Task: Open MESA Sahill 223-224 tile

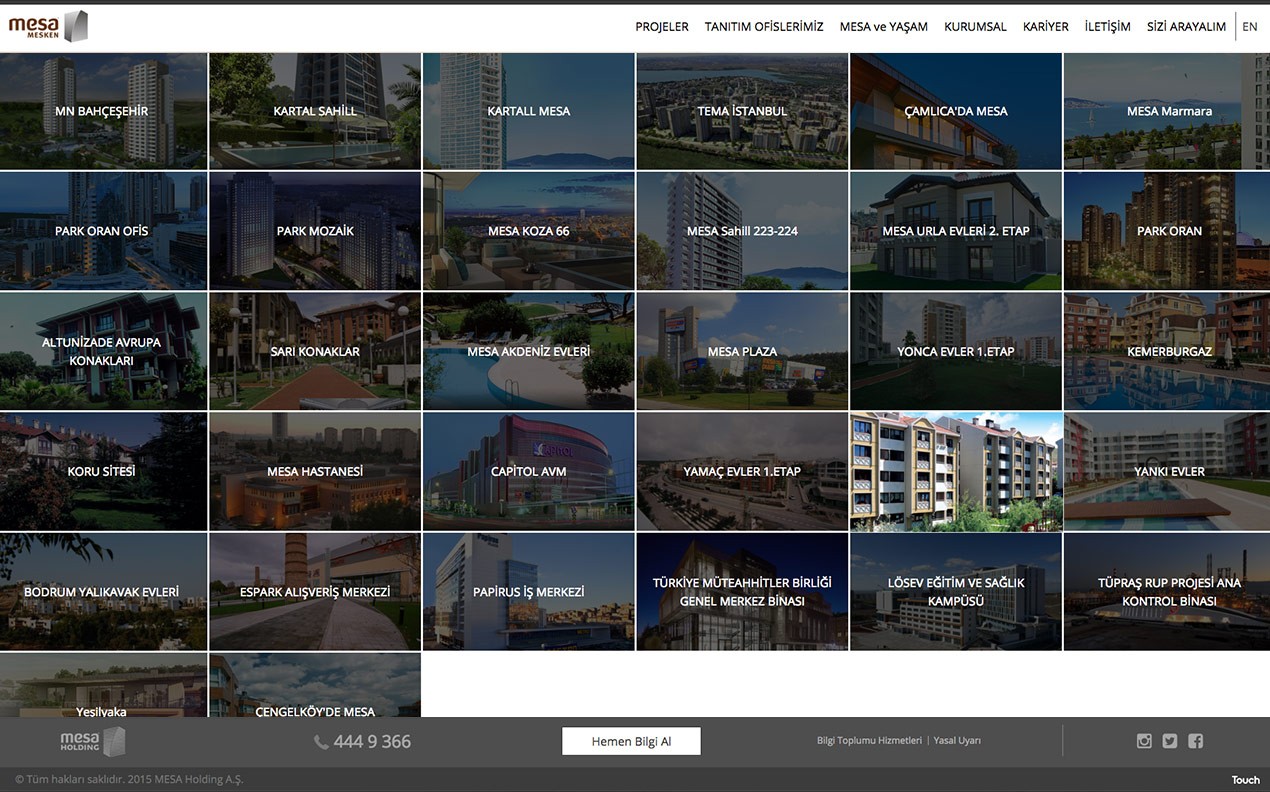Action: tap(742, 231)
